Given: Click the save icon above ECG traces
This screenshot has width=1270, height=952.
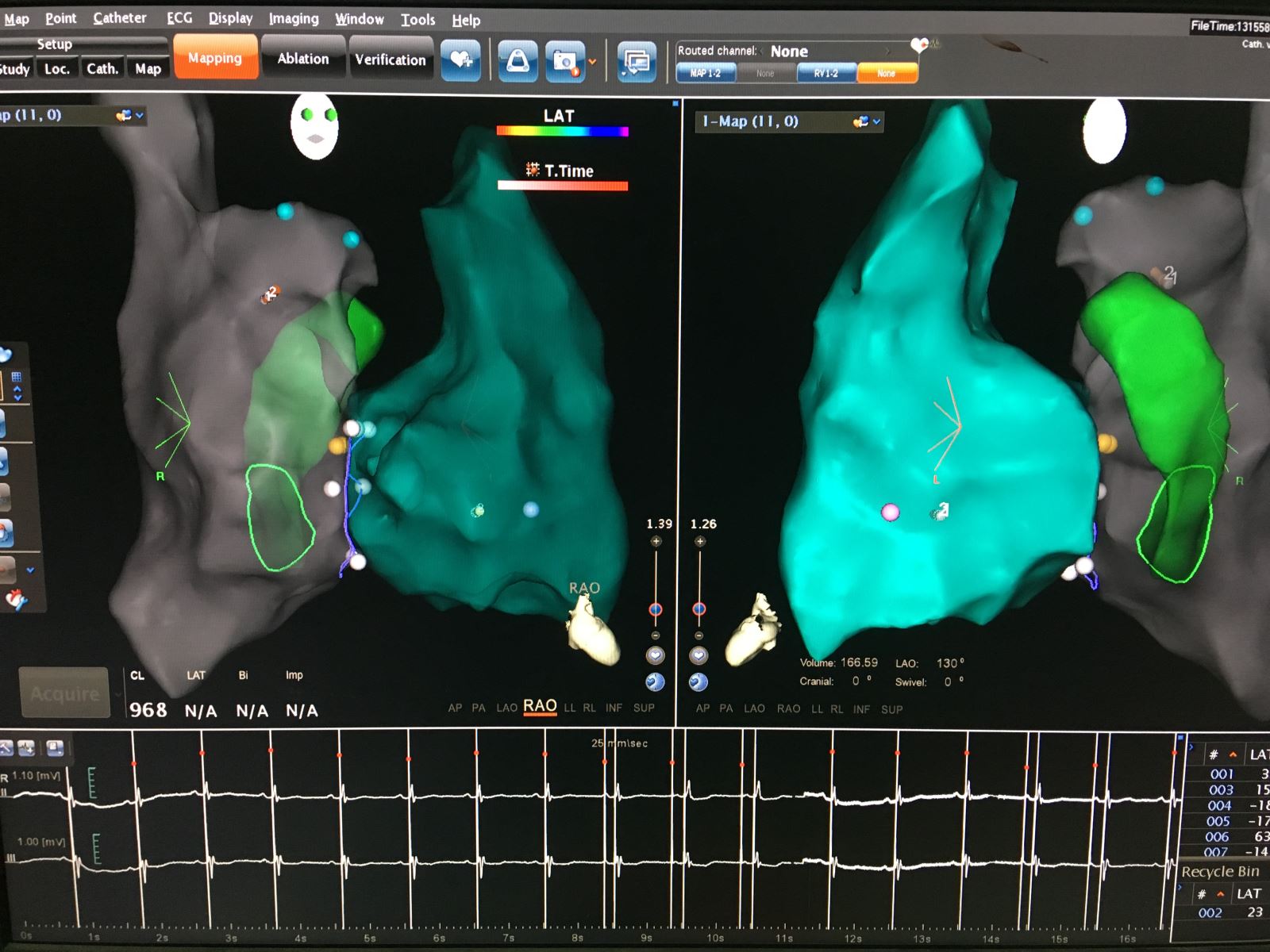Looking at the screenshot, I should coord(55,747).
